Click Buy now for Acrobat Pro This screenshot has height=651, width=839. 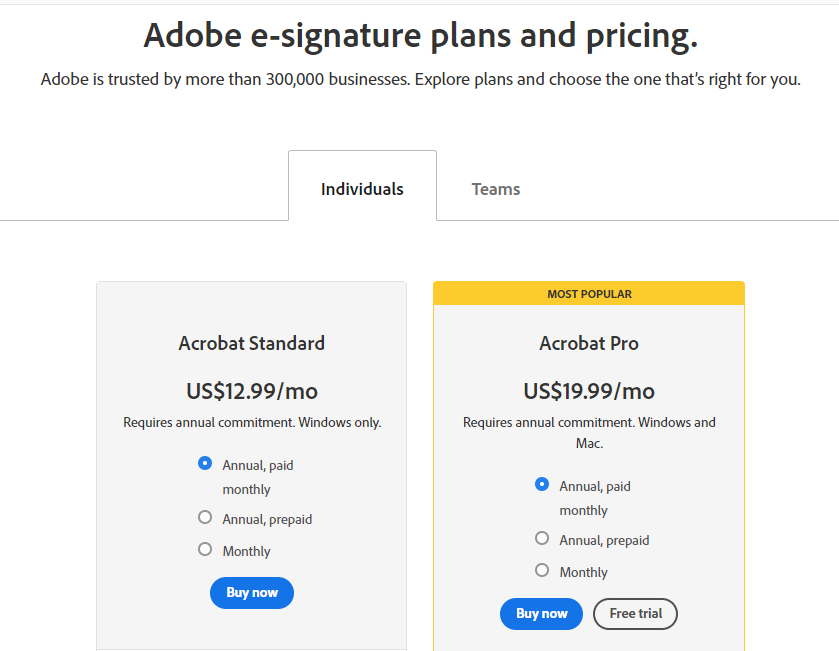pyautogui.click(x=541, y=614)
